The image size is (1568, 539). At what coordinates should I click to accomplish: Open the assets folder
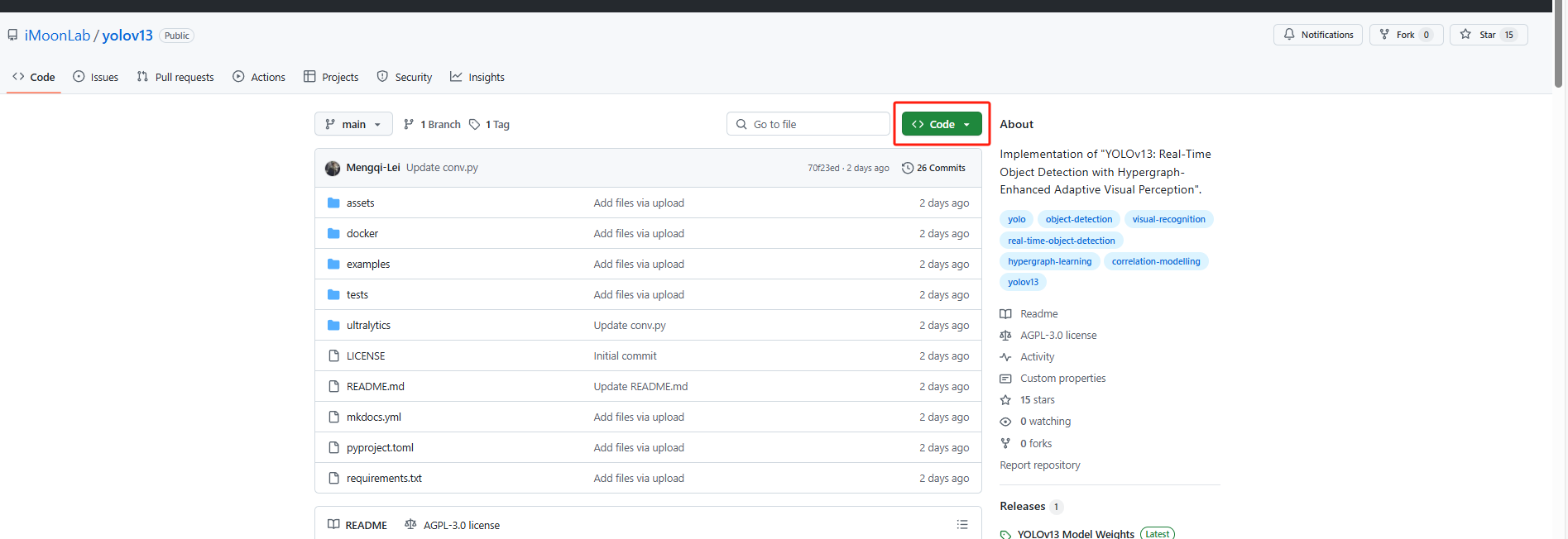click(x=360, y=203)
